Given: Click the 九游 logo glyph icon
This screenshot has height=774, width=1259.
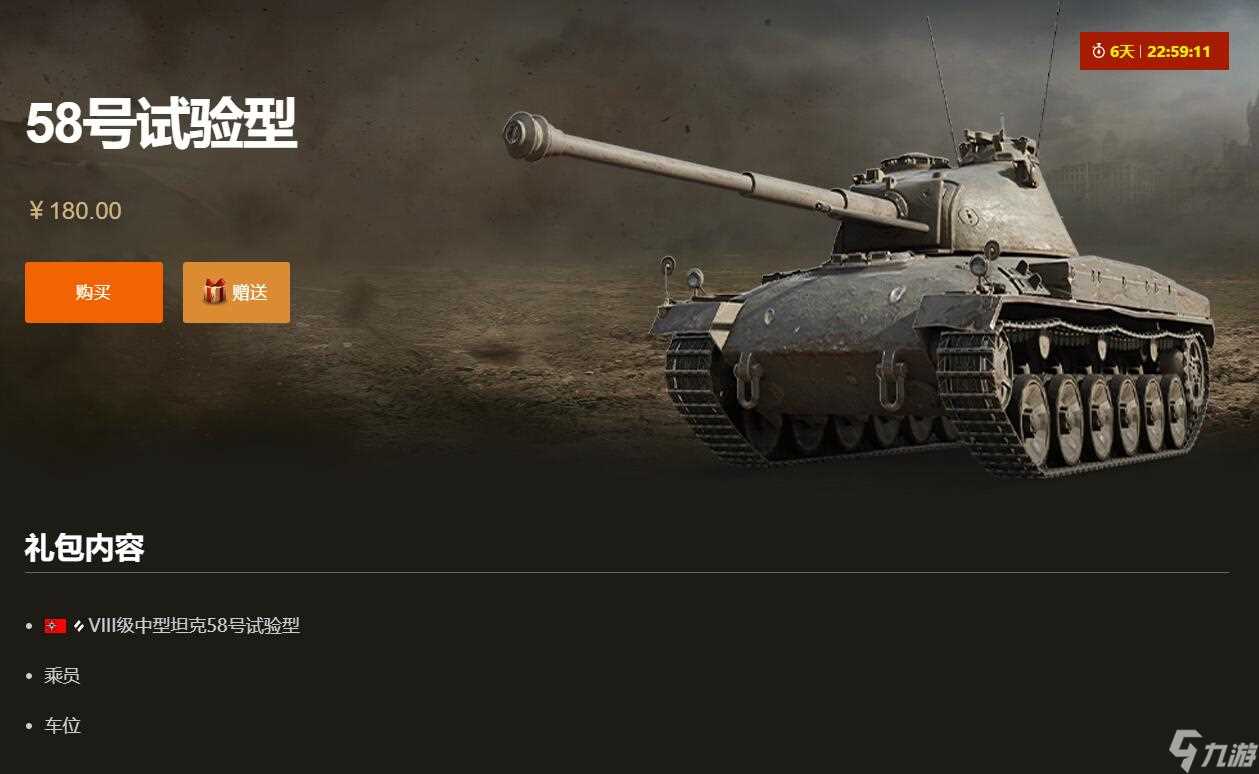Looking at the screenshot, I should click(x=1186, y=748).
